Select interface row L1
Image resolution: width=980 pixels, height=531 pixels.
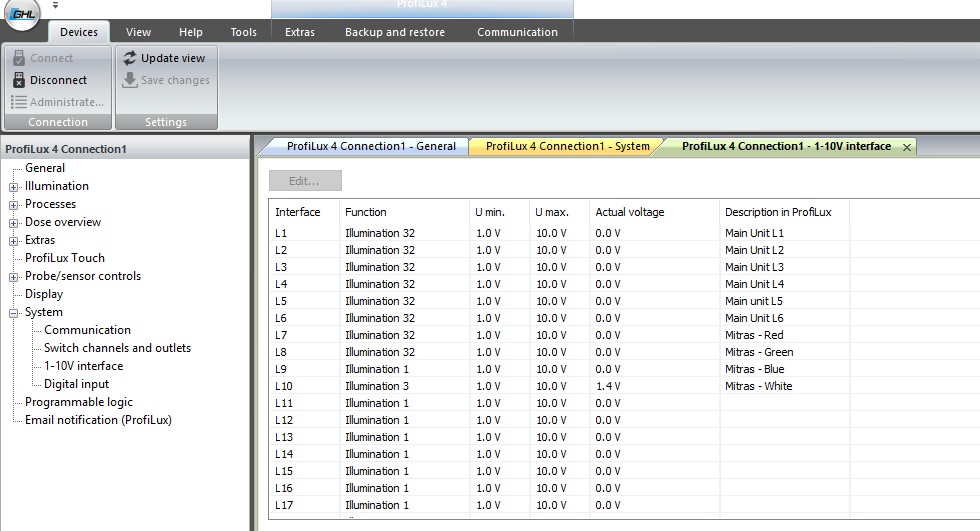281,233
